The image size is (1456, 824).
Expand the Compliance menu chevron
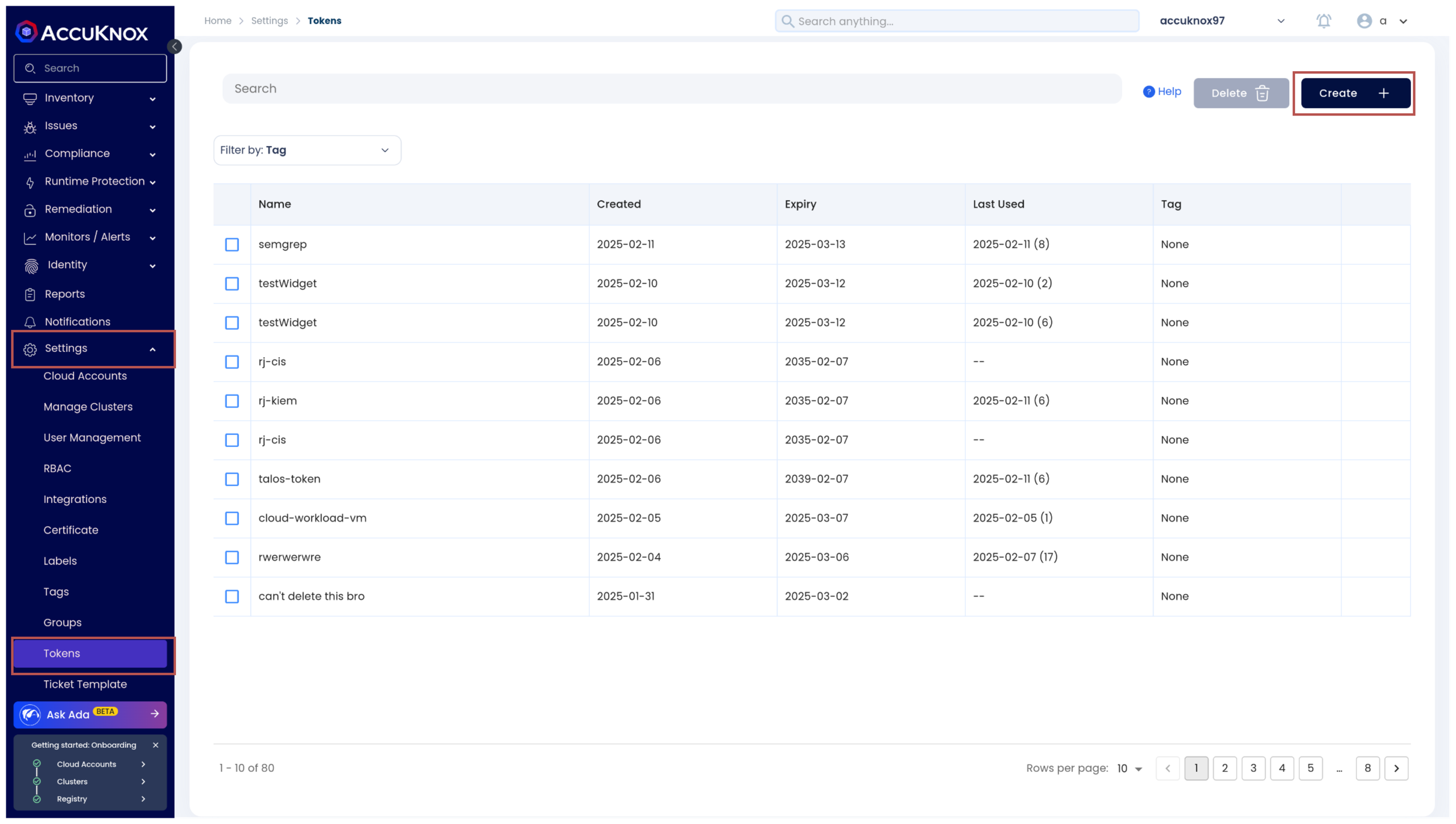point(152,155)
